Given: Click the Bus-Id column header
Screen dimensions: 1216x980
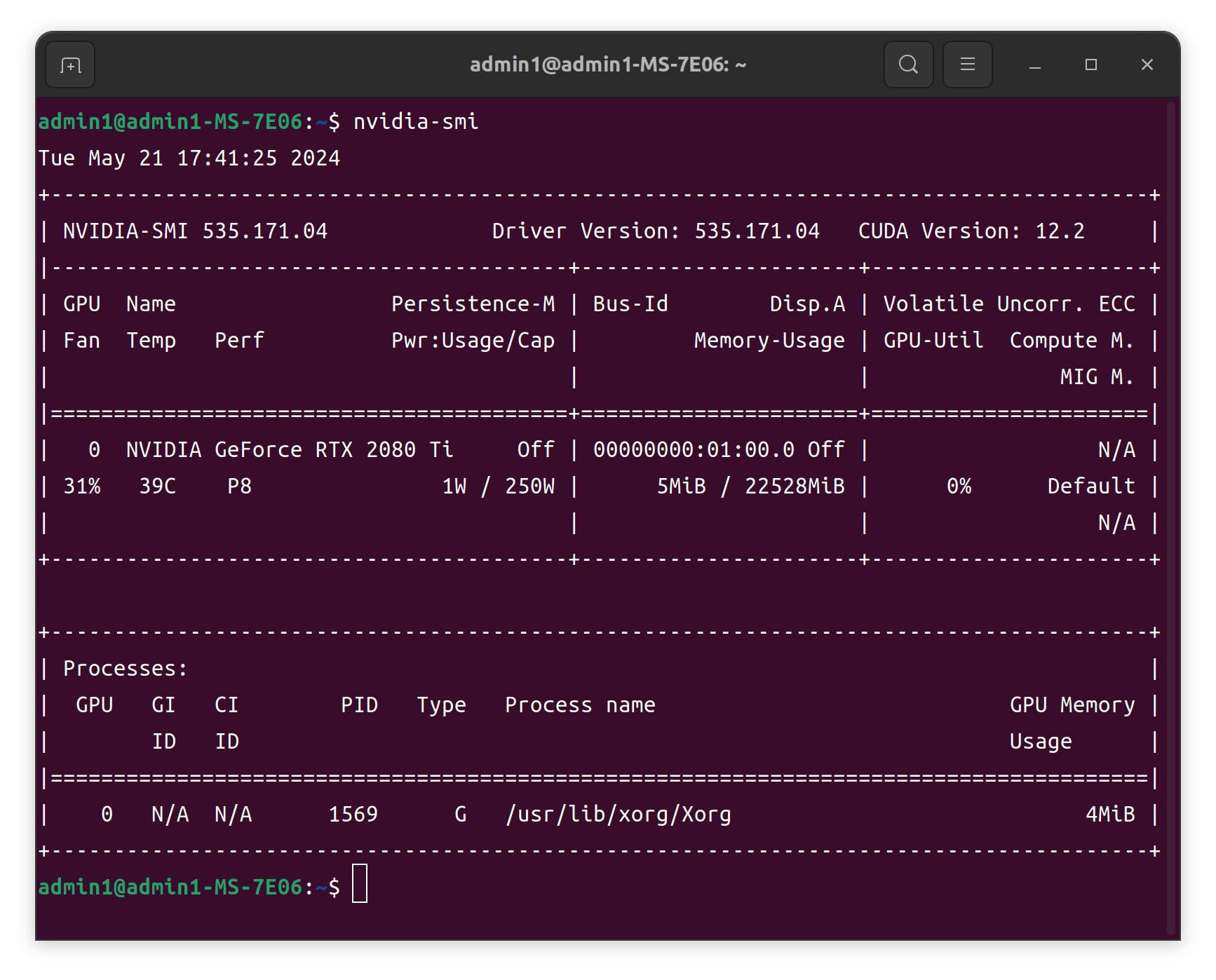Looking at the screenshot, I should [x=630, y=304].
